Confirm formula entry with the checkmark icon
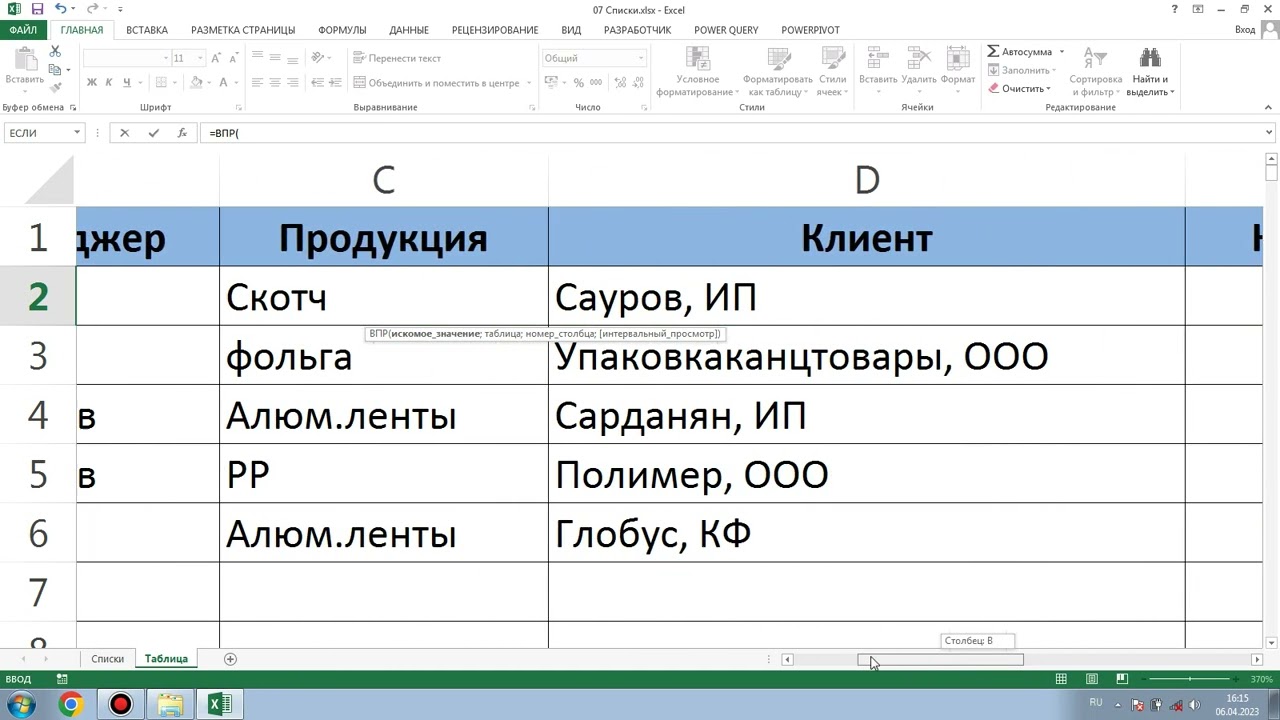The width and height of the screenshot is (1280, 720). pos(153,133)
